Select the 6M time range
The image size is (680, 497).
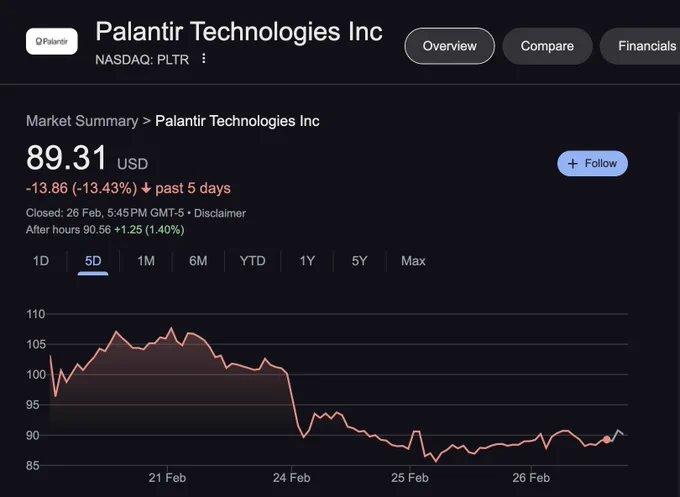198,261
